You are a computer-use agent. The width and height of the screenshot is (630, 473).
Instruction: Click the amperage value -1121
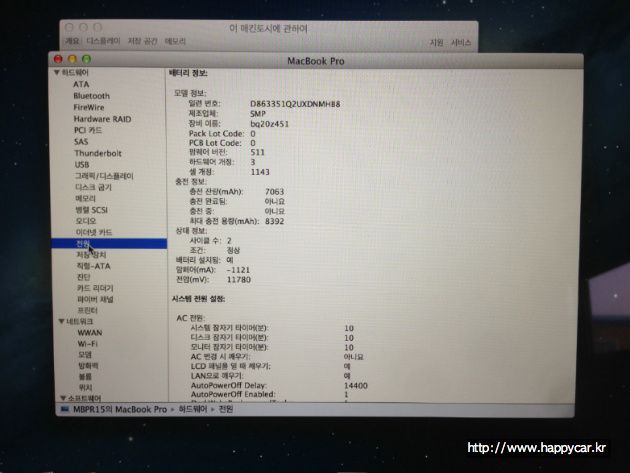[x=238, y=270]
